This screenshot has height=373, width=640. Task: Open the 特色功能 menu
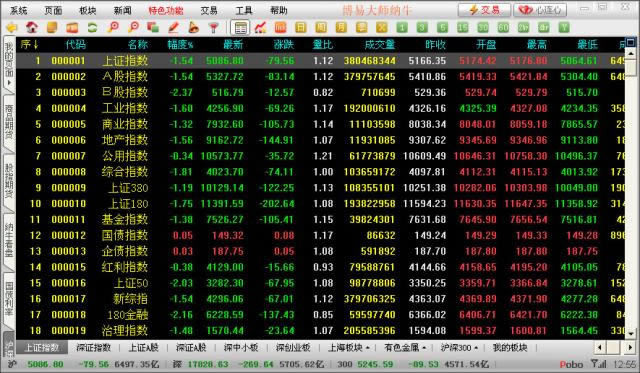coord(166,10)
